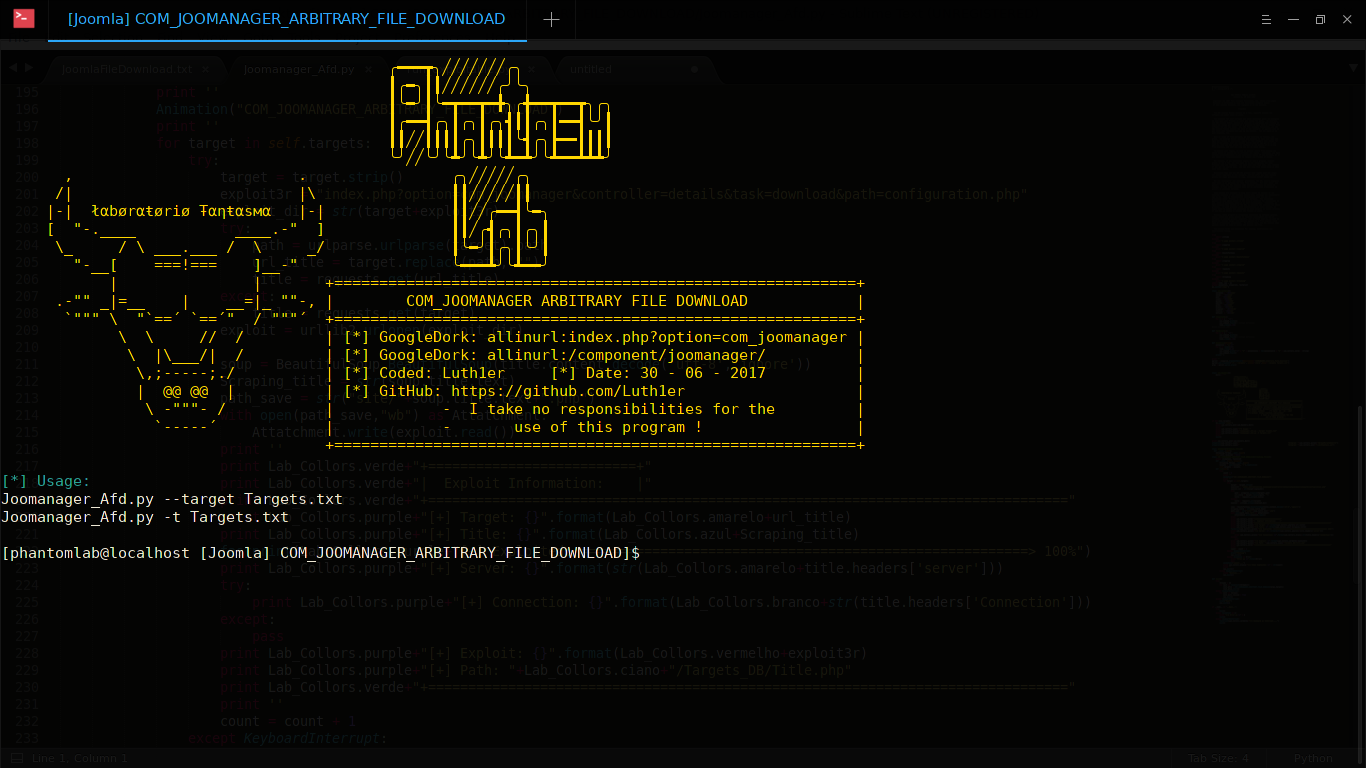The width and height of the screenshot is (1366, 768).
Task: Select the [Joomla] COM_JOOMANAGER_ARBITRARY_FILE_DOWNLOAD tab
Action: 287,19
